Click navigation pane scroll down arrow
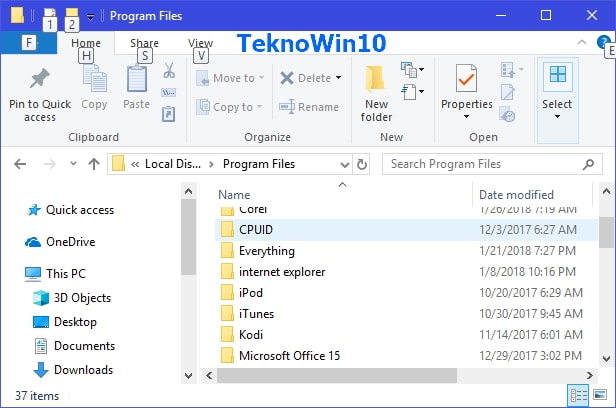 [x=189, y=375]
